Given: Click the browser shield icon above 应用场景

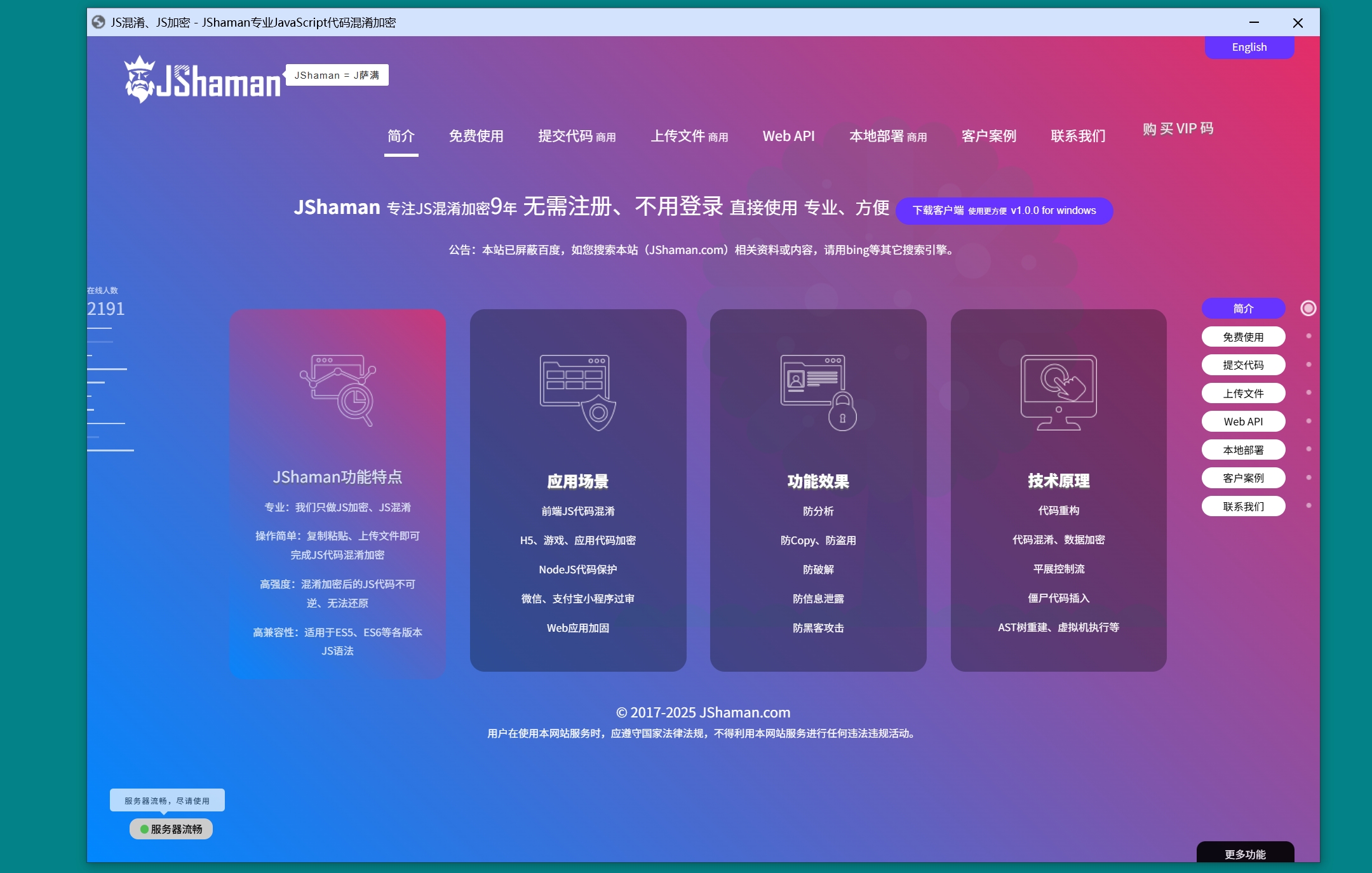Looking at the screenshot, I should (x=578, y=392).
